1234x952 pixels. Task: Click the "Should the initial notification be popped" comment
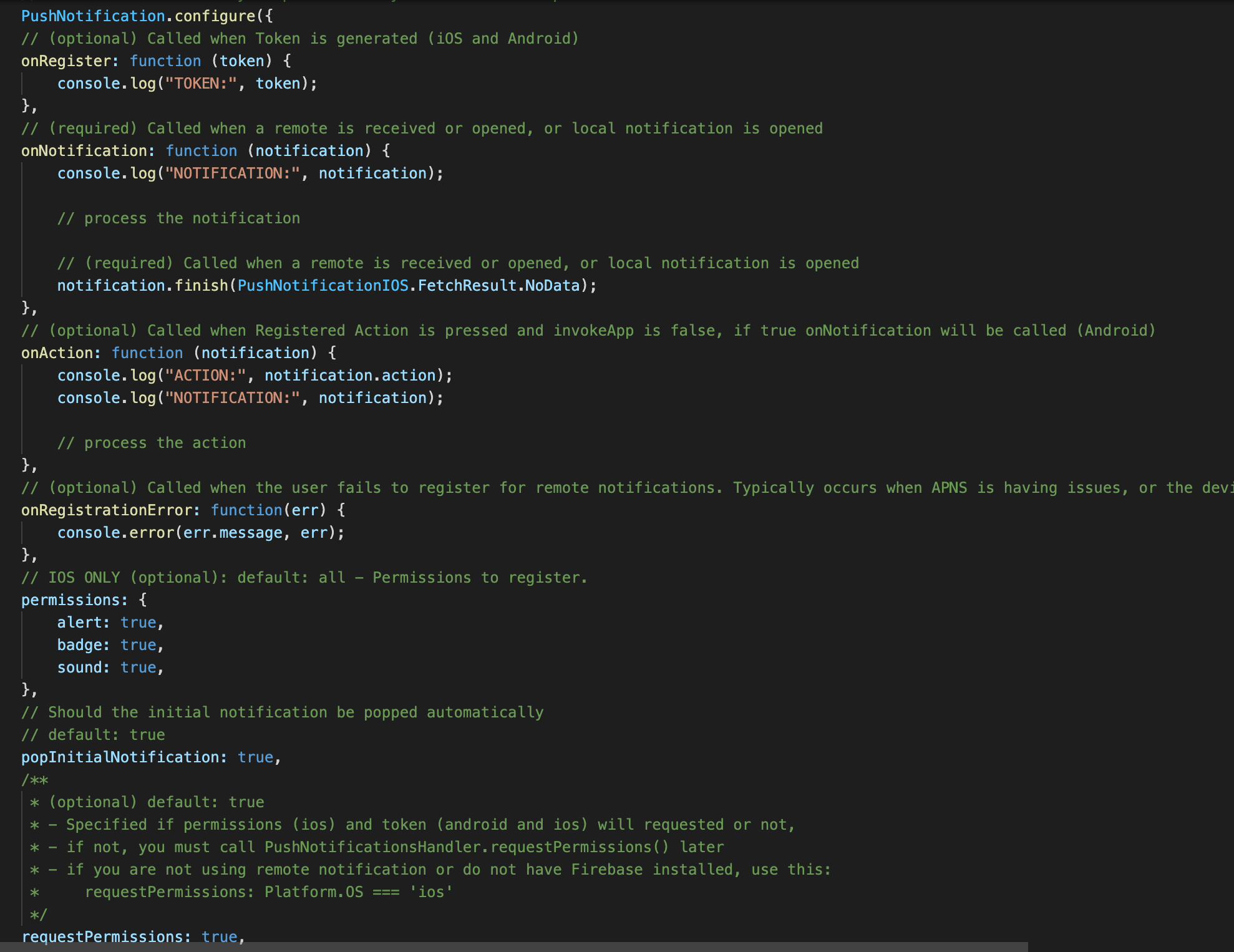[x=283, y=712]
